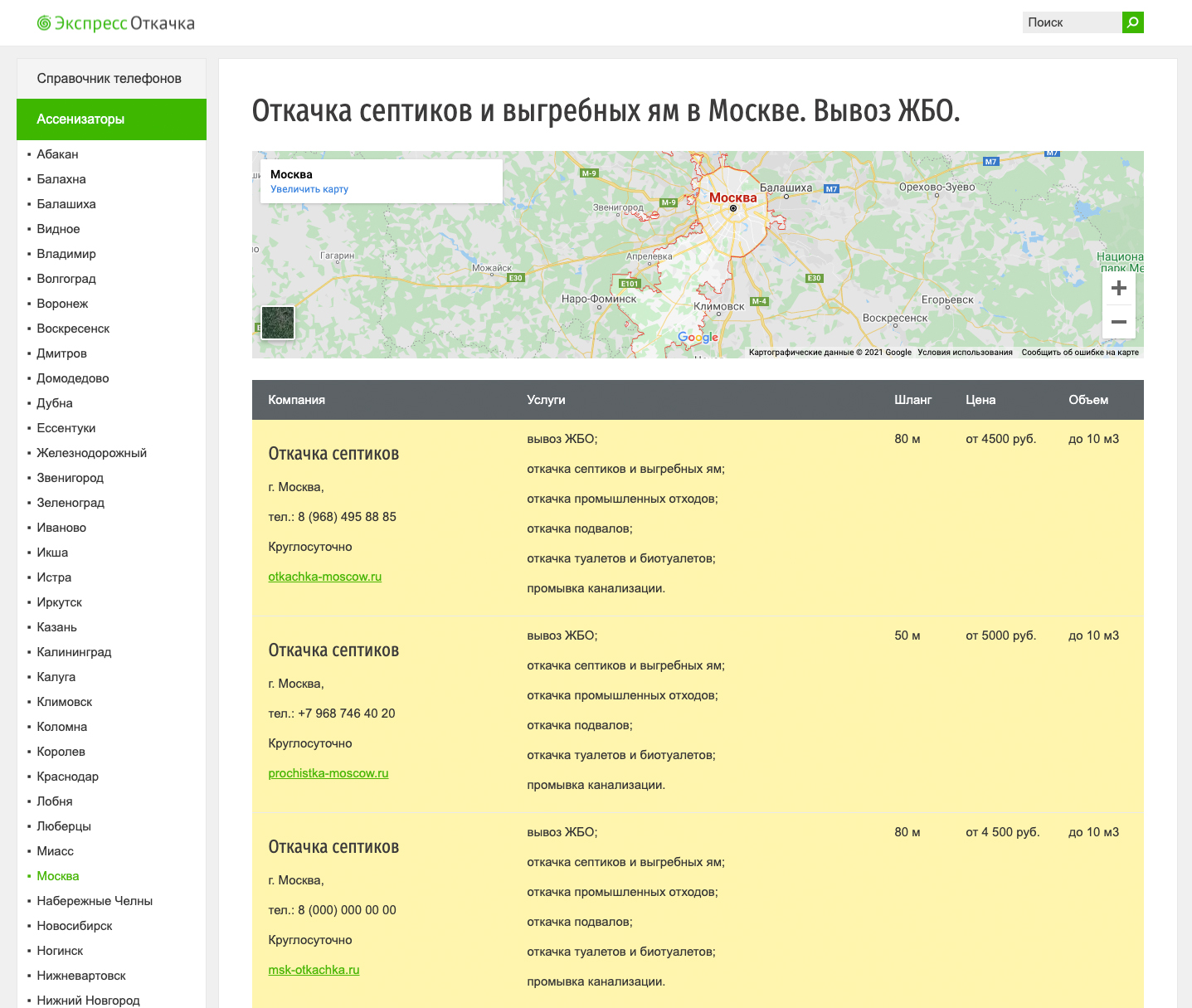This screenshot has height=1008, width=1192.
Task: Click Сообщить об ошибке на карте
Action: [x=1080, y=353]
